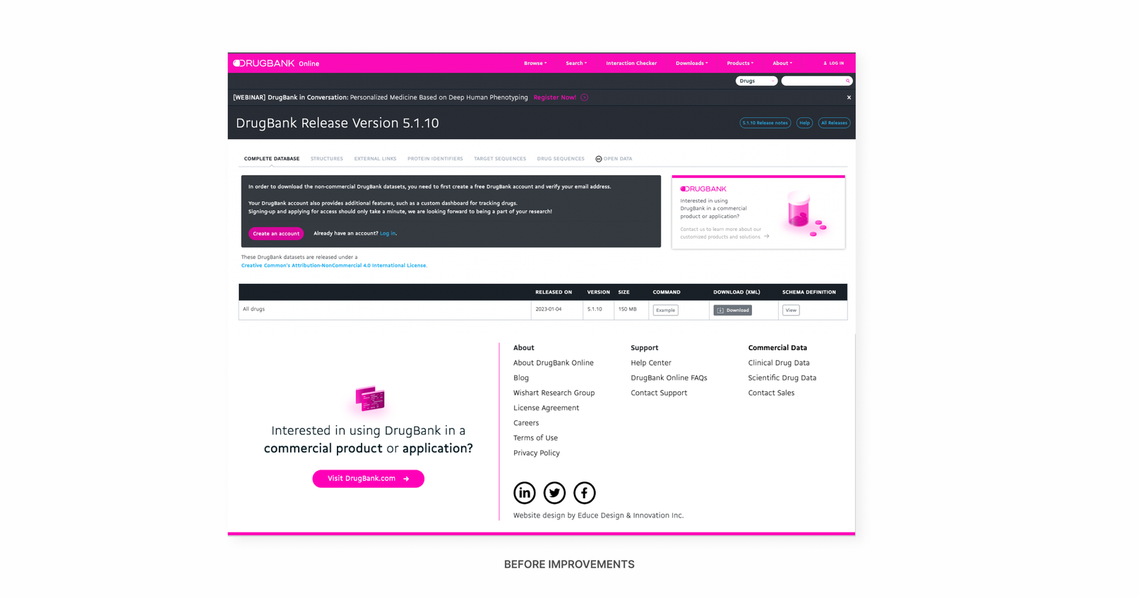The width and height of the screenshot is (1139, 598).
Task: Open the Creative Commons license link
Action: [x=334, y=265]
